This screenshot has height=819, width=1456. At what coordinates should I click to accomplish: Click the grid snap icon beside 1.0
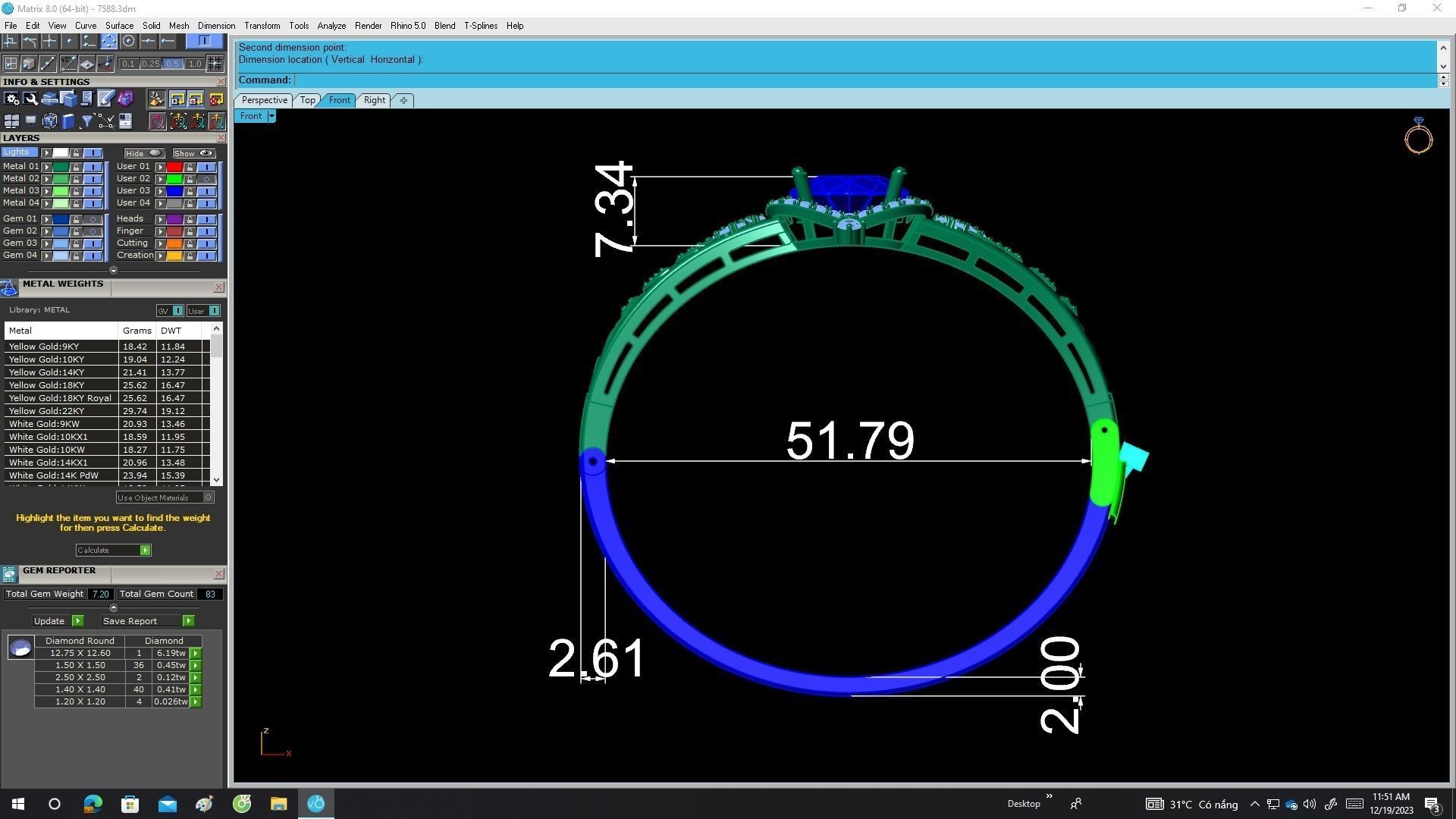pos(215,64)
